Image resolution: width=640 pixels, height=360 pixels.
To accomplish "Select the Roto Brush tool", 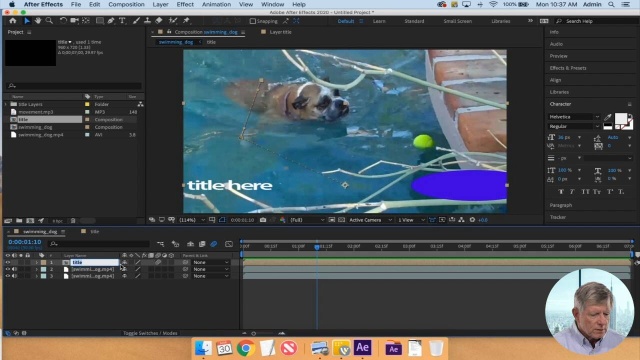I will [173, 21].
